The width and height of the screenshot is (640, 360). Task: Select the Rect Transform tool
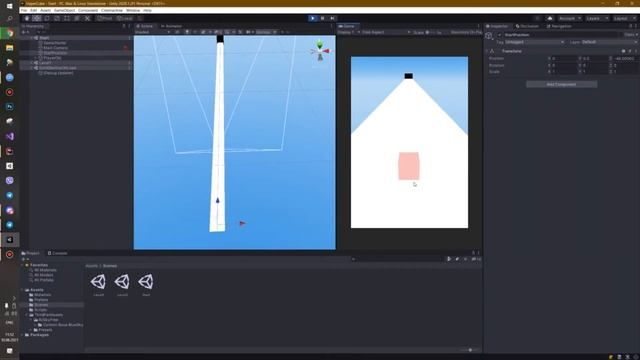click(67, 18)
